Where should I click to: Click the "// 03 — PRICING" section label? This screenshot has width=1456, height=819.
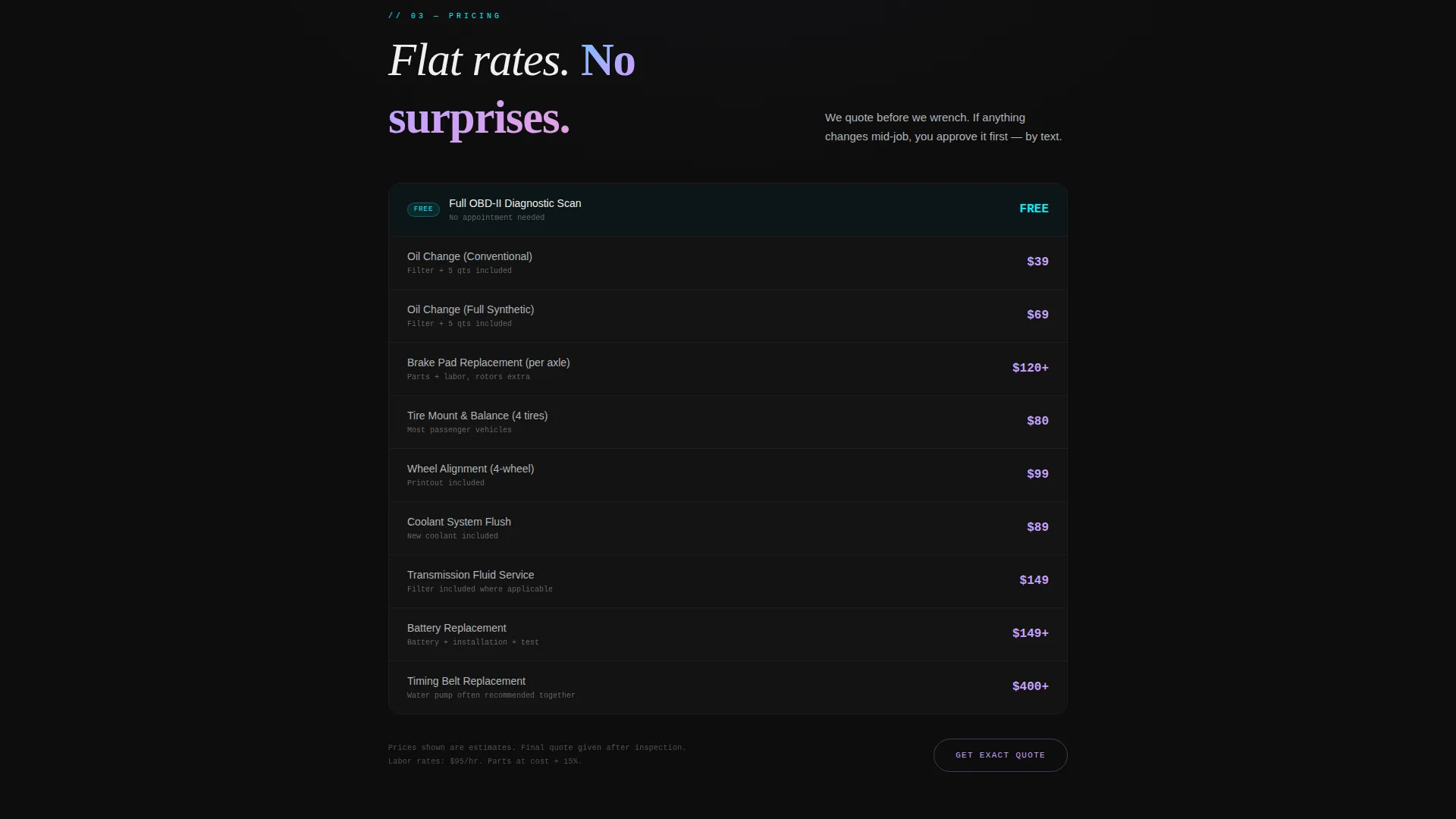tap(444, 16)
